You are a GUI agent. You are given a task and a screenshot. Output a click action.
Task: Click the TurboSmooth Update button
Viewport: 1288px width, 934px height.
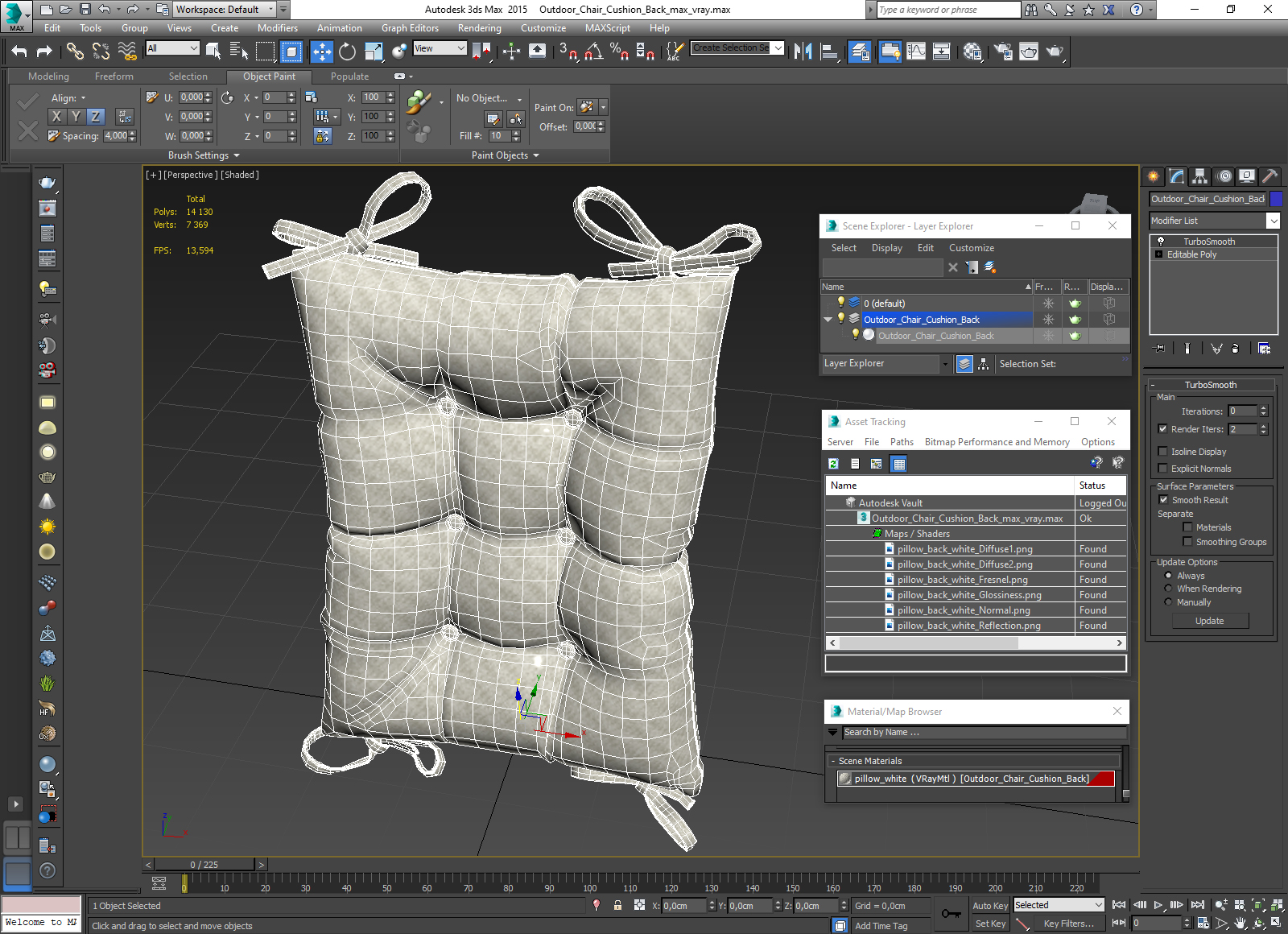[x=1209, y=621]
